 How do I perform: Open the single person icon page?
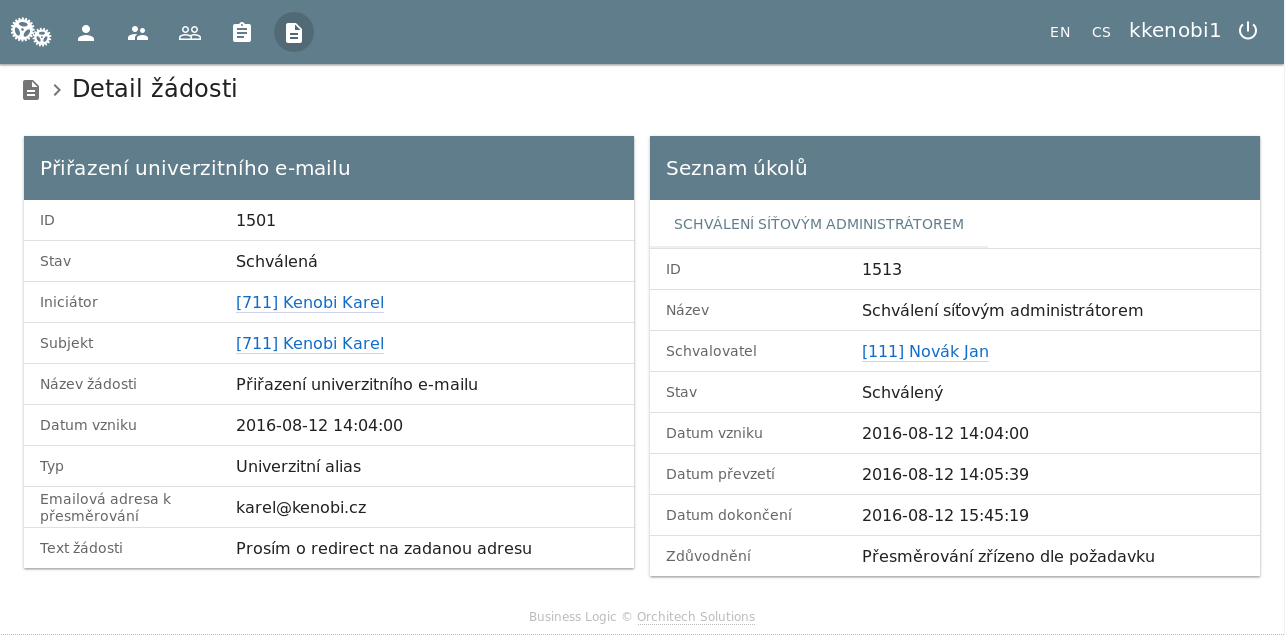tap(86, 32)
